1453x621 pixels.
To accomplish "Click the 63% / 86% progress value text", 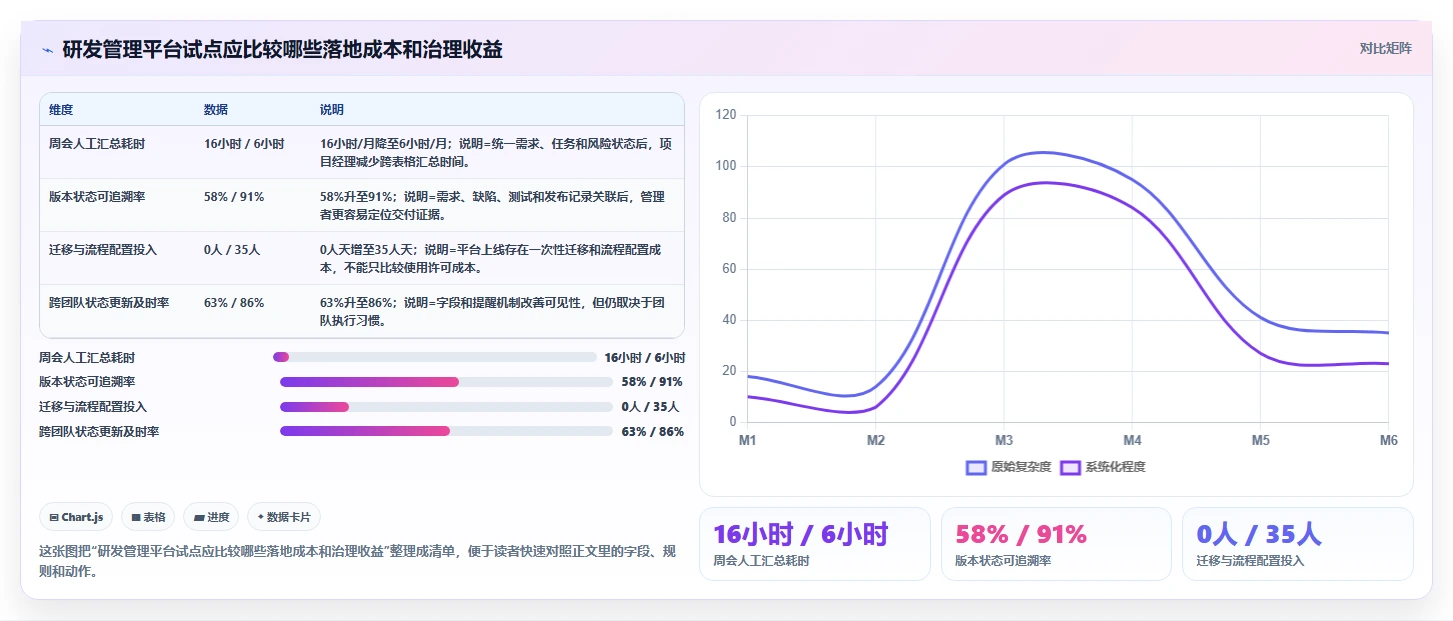I will click(652, 432).
